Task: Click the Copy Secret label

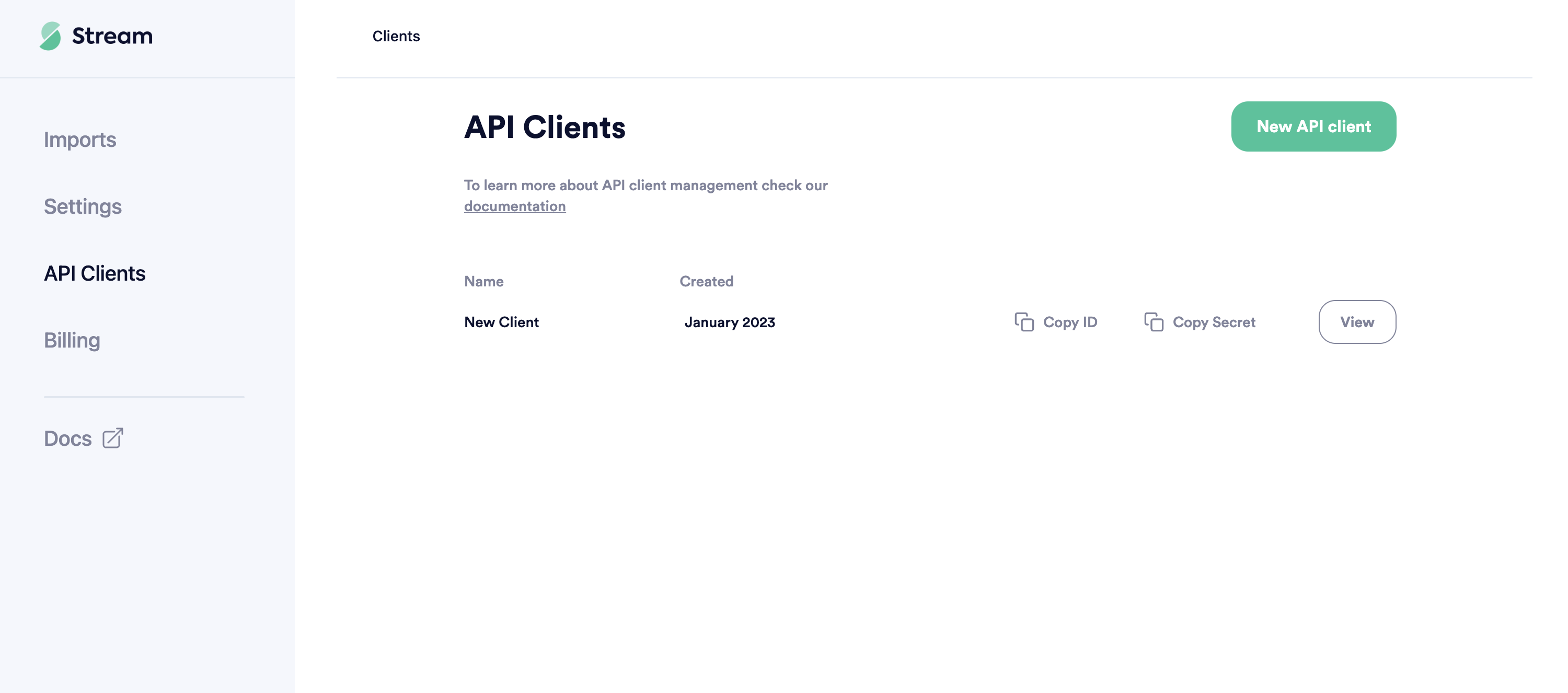Action: [1214, 322]
